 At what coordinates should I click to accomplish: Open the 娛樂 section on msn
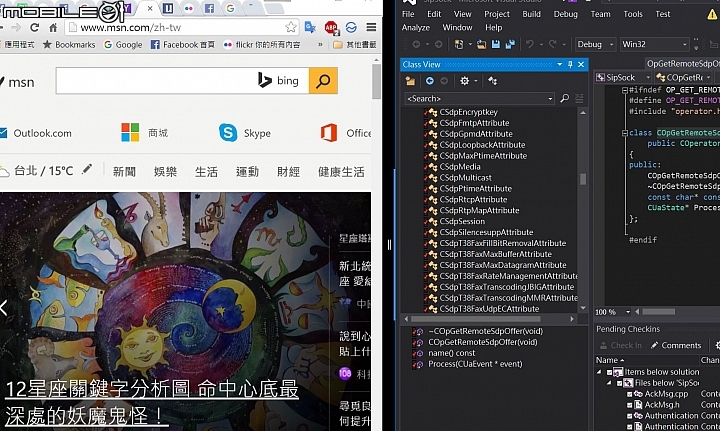click(x=165, y=172)
